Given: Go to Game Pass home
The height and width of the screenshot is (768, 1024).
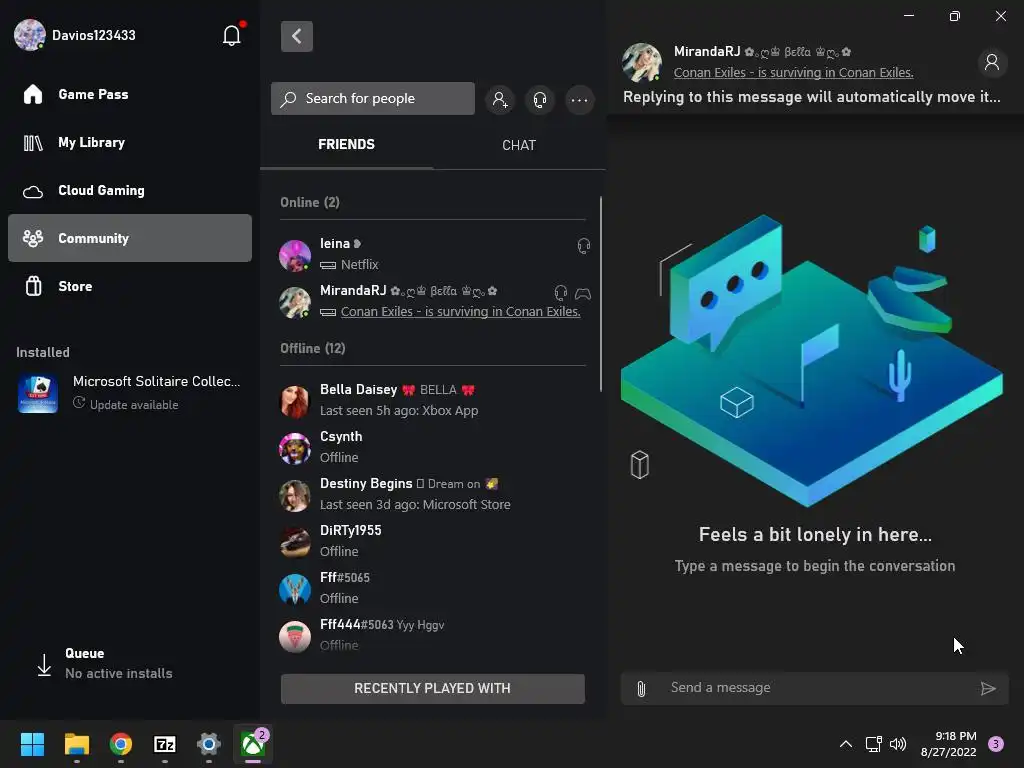Looking at the screenshot, I should [x=130, y=95].
